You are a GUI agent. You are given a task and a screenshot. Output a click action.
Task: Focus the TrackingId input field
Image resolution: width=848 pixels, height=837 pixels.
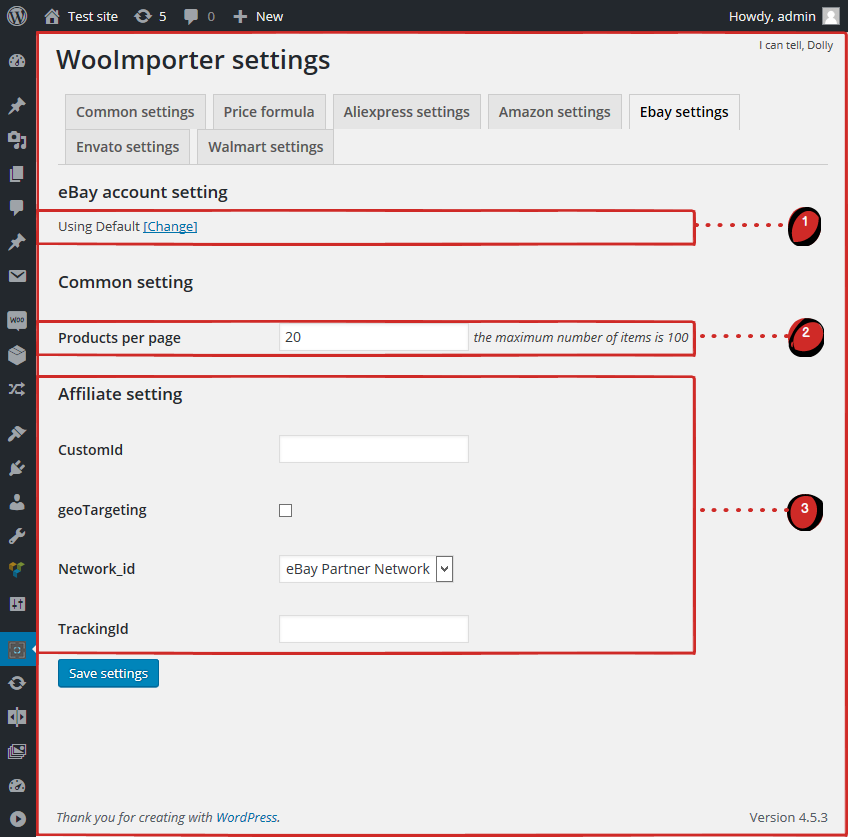374,629
